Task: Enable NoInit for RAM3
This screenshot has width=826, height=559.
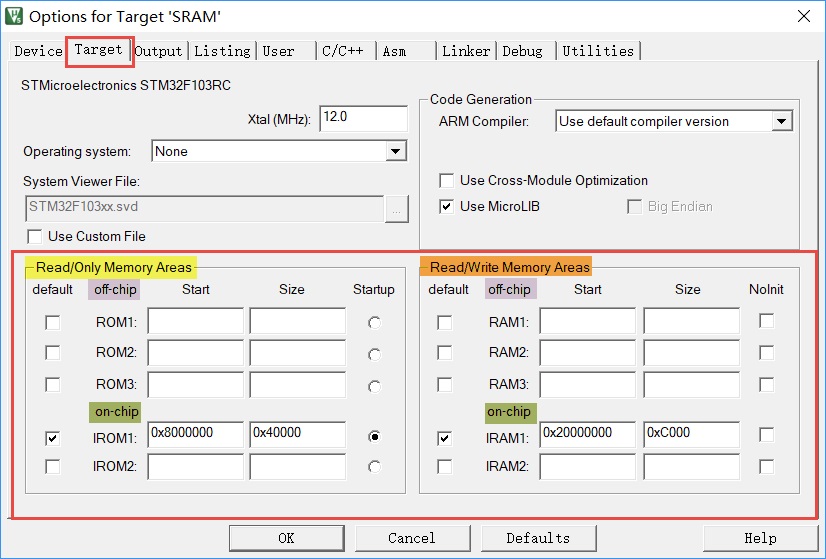Action: [766, 385]
